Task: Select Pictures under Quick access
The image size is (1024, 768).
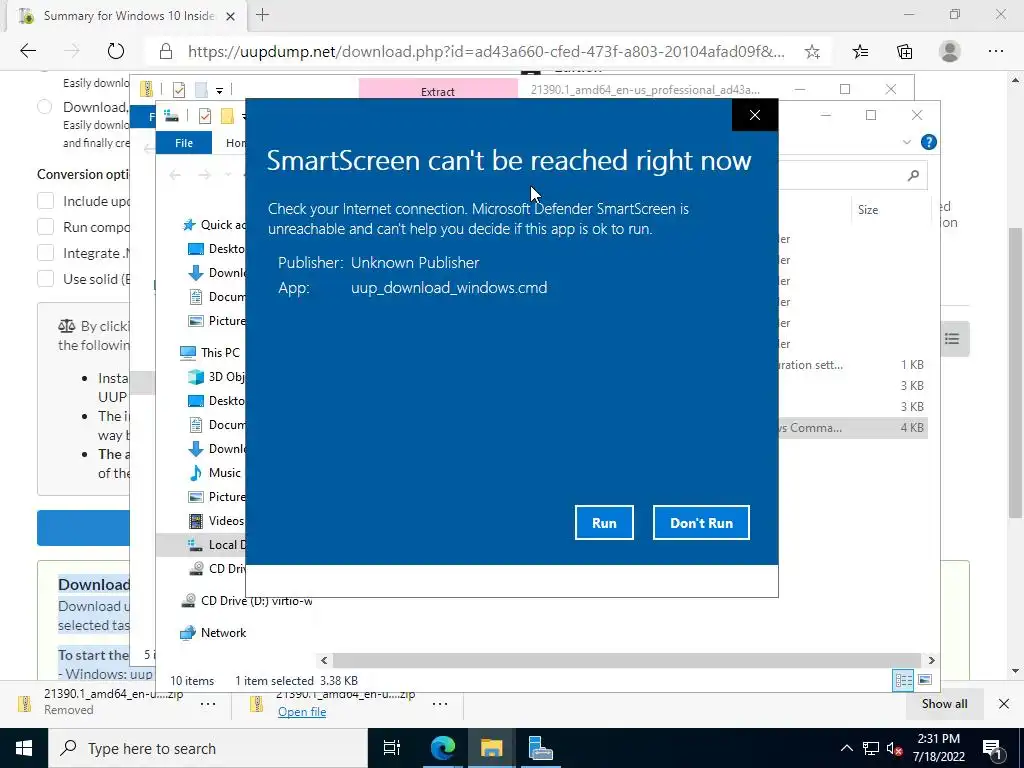Action: (216, 321)
